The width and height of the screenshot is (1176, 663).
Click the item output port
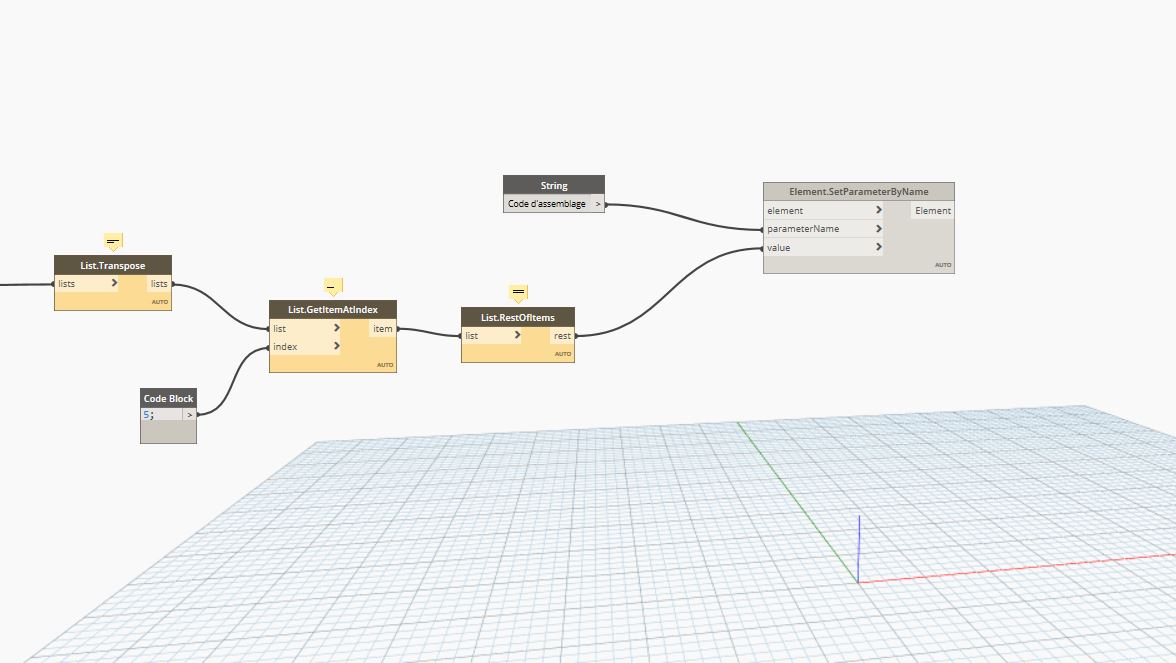click(x=383, y=329)
